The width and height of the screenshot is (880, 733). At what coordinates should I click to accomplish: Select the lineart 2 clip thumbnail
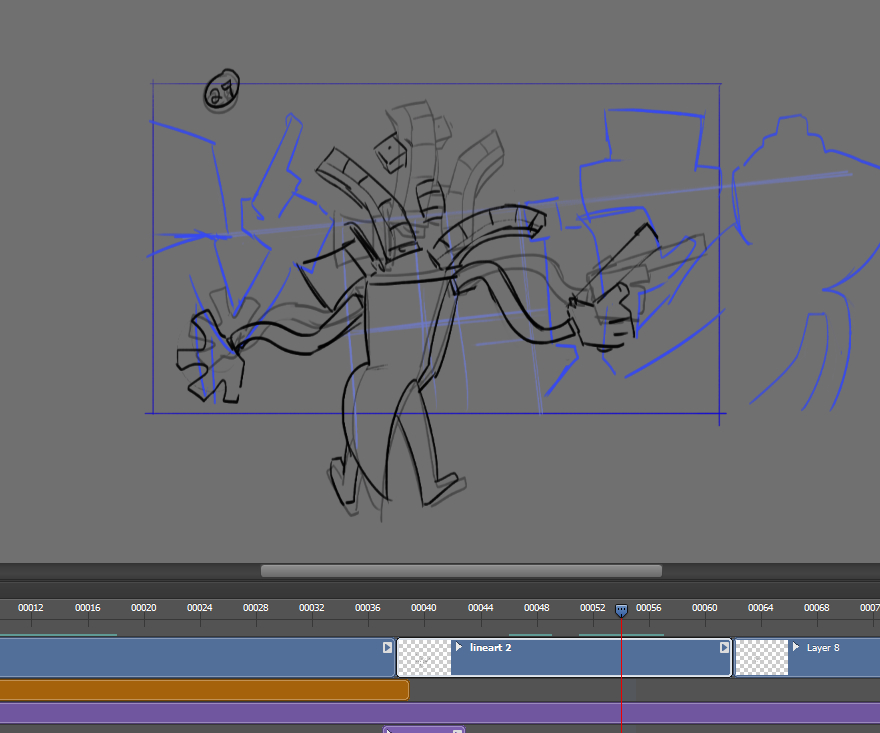pyautogui.click(x=425, y=658)
